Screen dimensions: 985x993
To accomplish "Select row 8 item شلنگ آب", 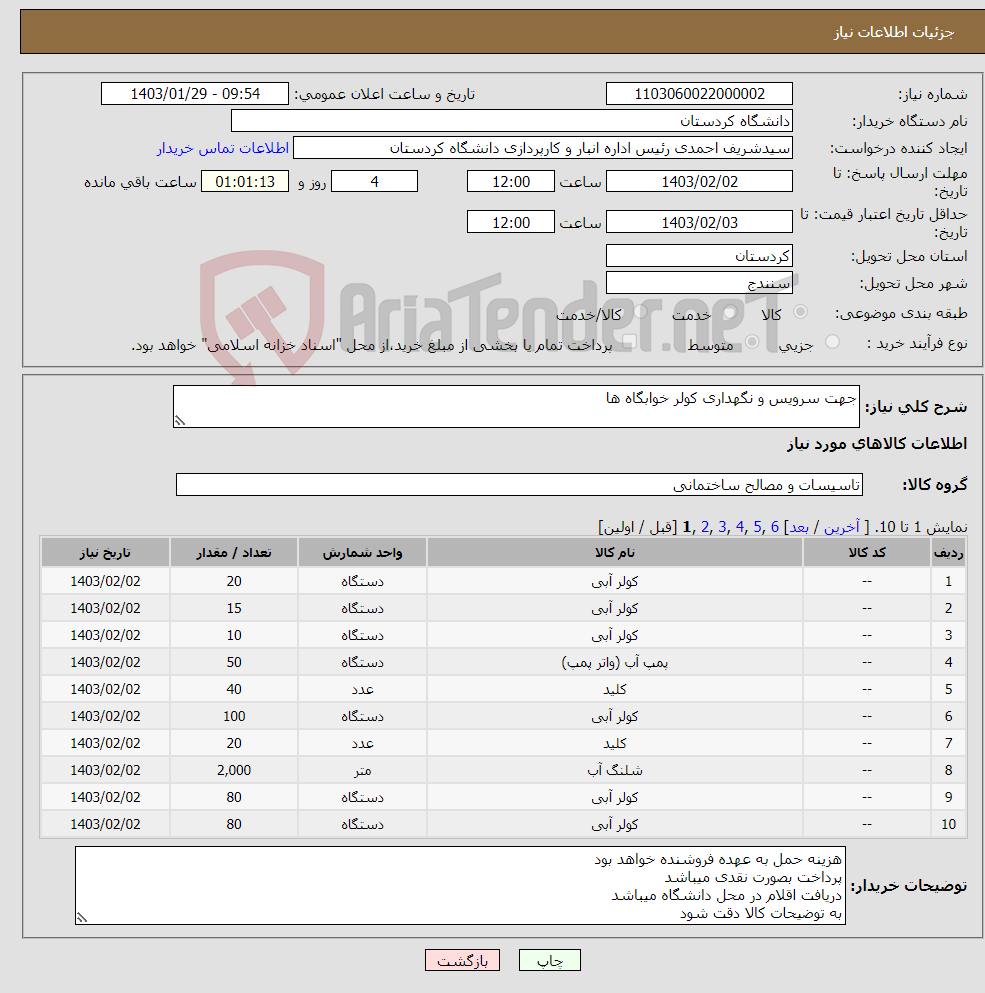I will (614, 771).
